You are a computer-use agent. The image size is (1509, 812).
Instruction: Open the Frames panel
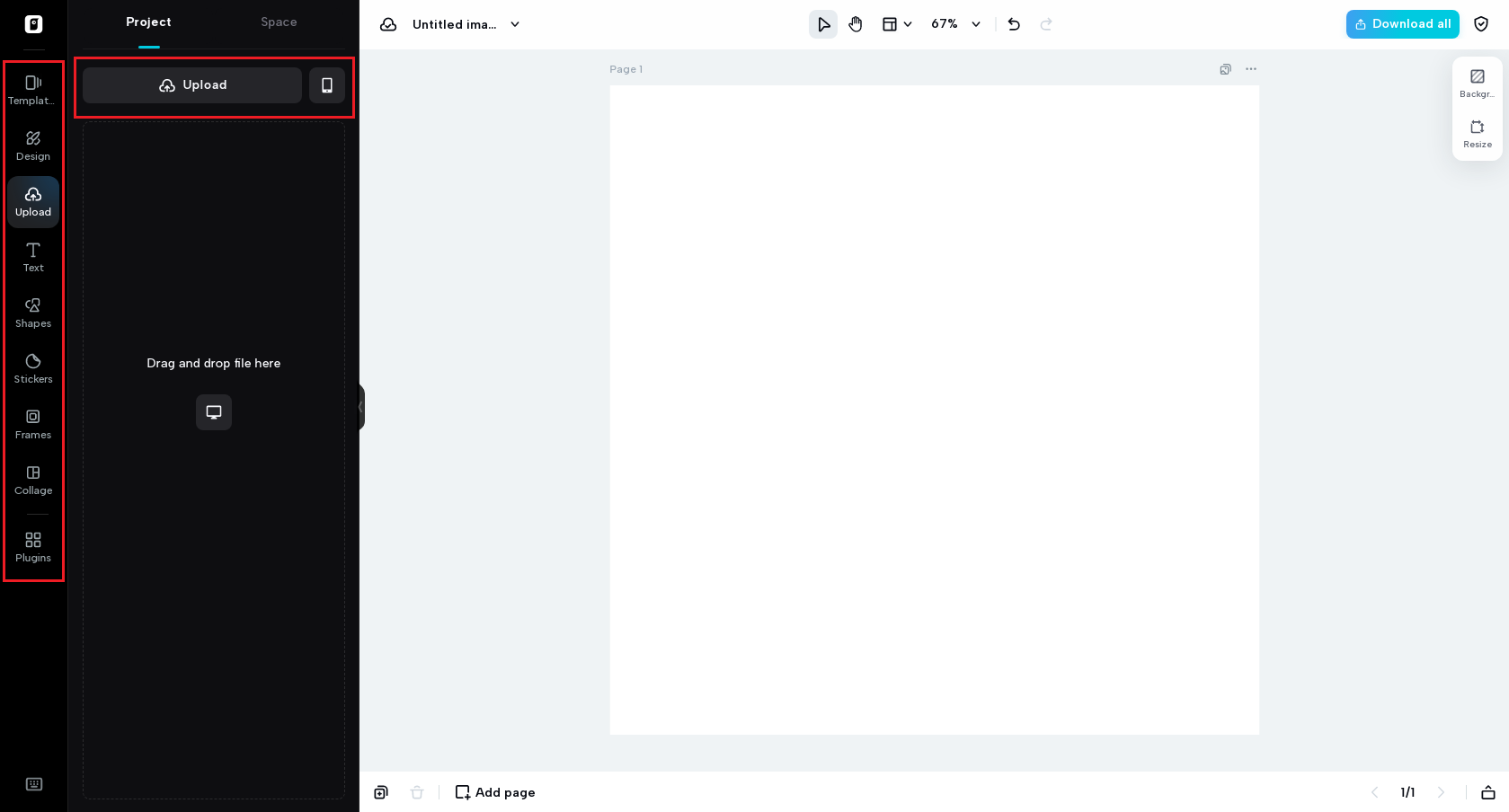click(32, 424)
